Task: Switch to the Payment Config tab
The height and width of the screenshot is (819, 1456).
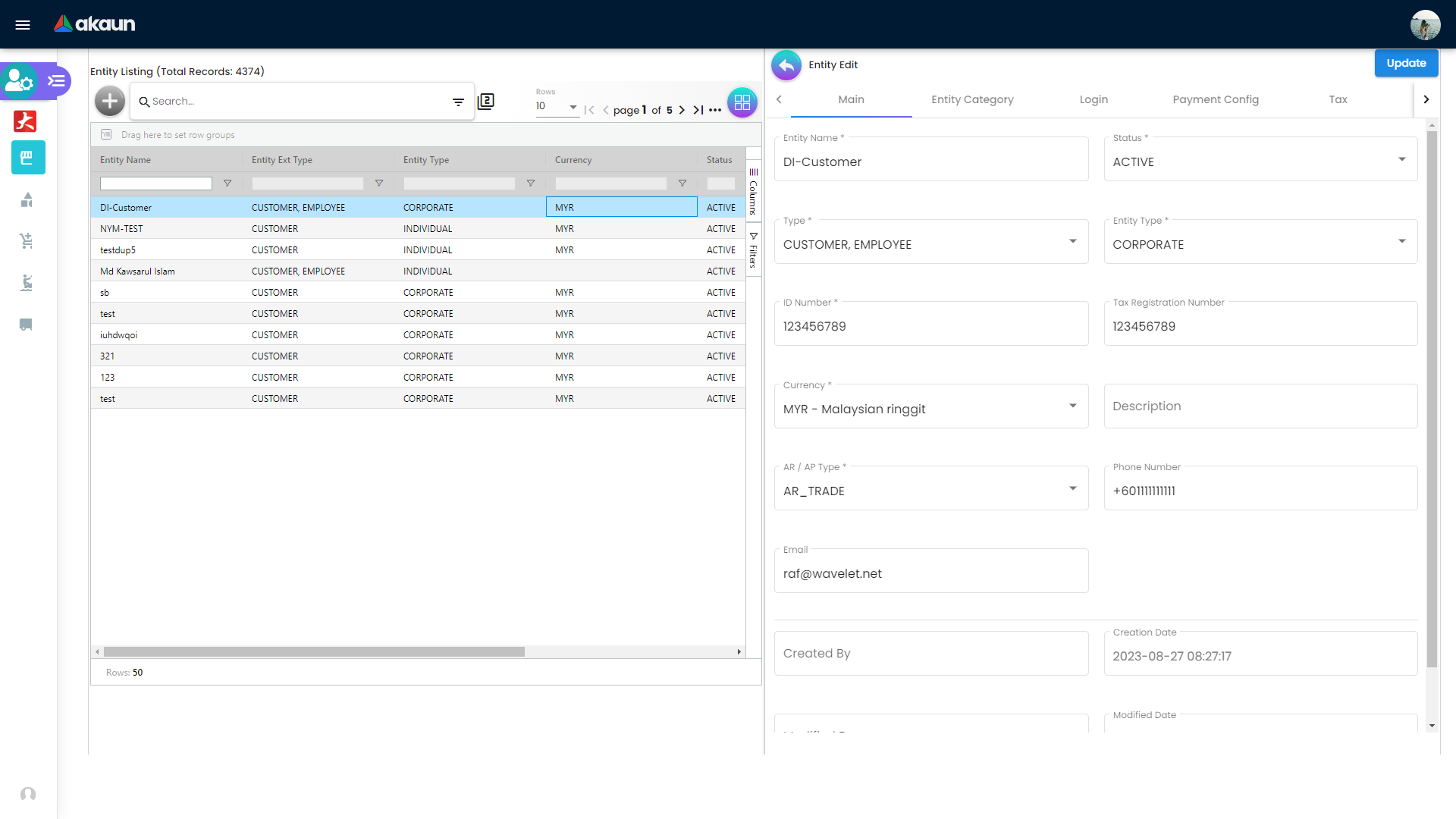Action: point(1216,99)
